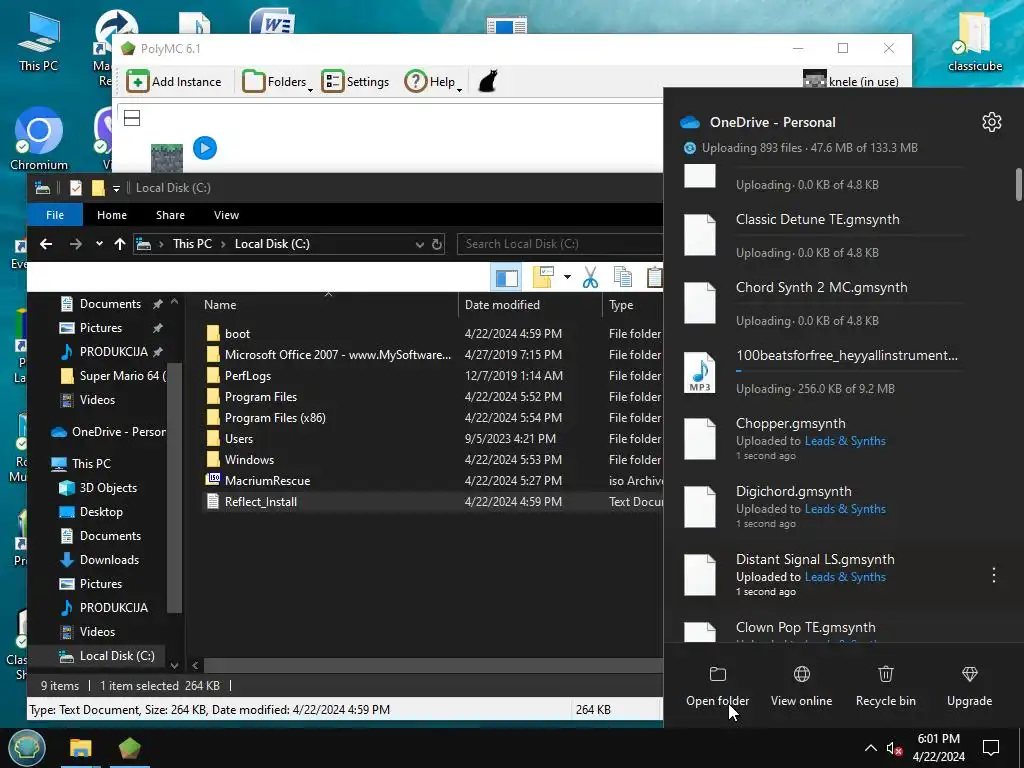Open Super Mario 64 folder in sidebar
Screen dimensions: 1024x768
tap(112, 376)
